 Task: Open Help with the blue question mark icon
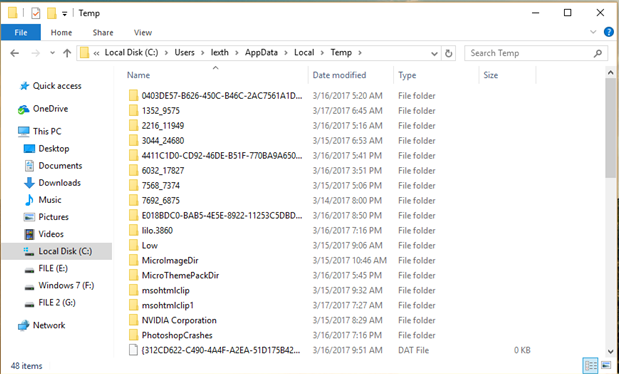(608, 32)
